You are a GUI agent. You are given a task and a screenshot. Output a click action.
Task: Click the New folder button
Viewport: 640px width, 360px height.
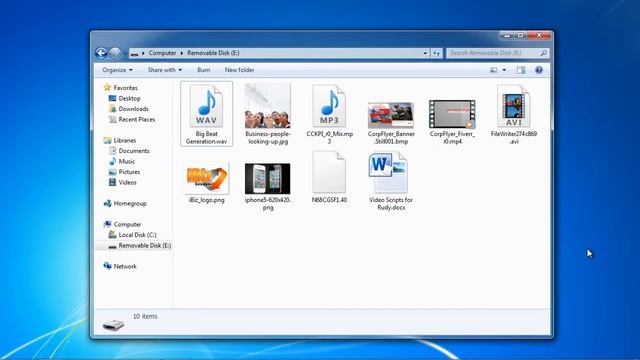tap(239, 70)
